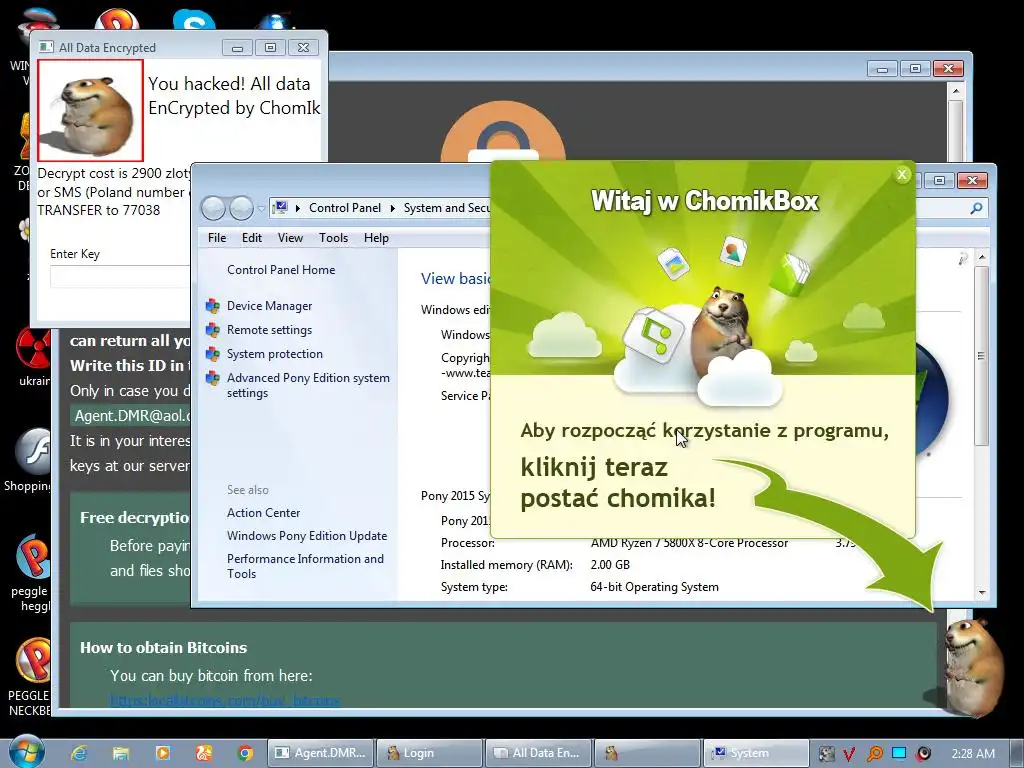Click the Back navigation button in System window

(213, 208)
